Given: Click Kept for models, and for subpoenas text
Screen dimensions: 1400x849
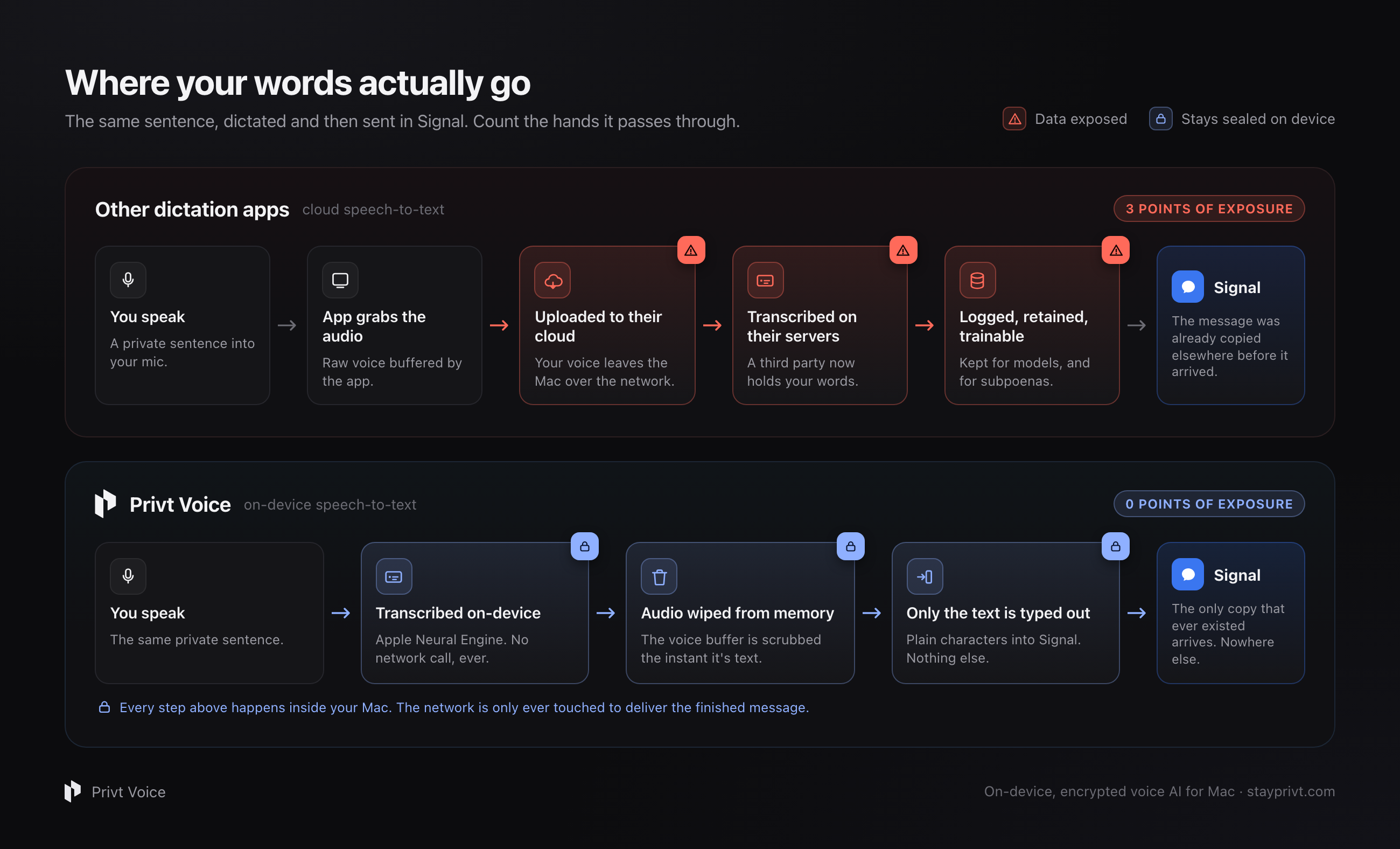Looking at the screenshot, I should (x=1025, y=372).
